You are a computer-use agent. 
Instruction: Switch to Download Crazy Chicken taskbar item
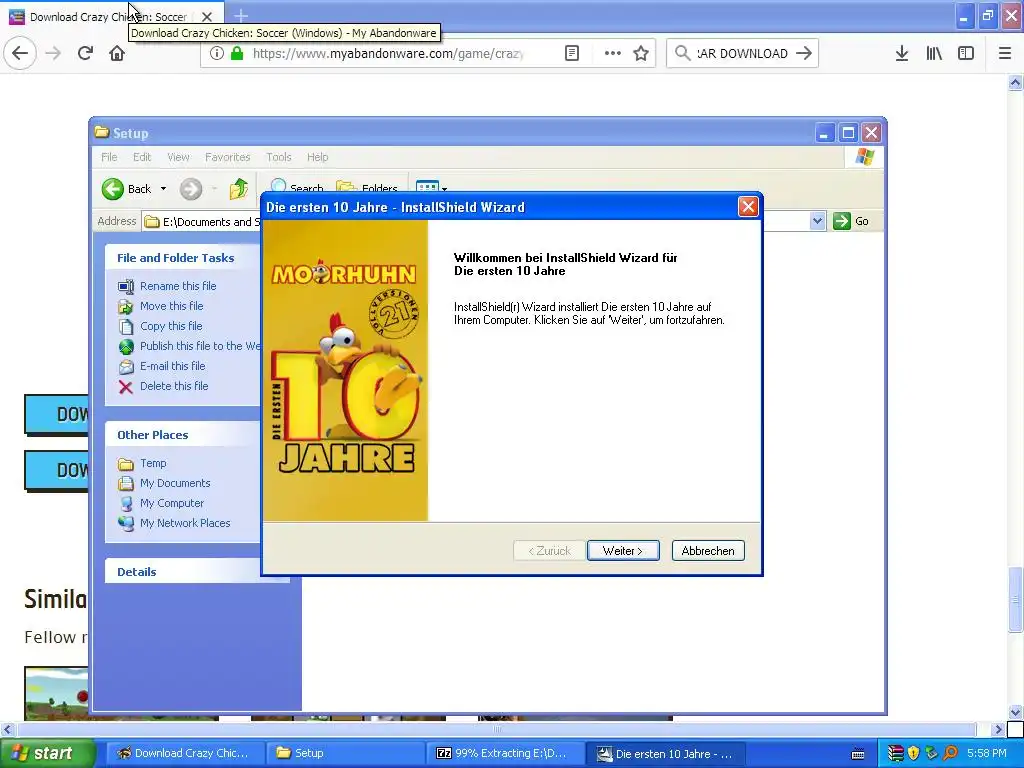(184, 753)
